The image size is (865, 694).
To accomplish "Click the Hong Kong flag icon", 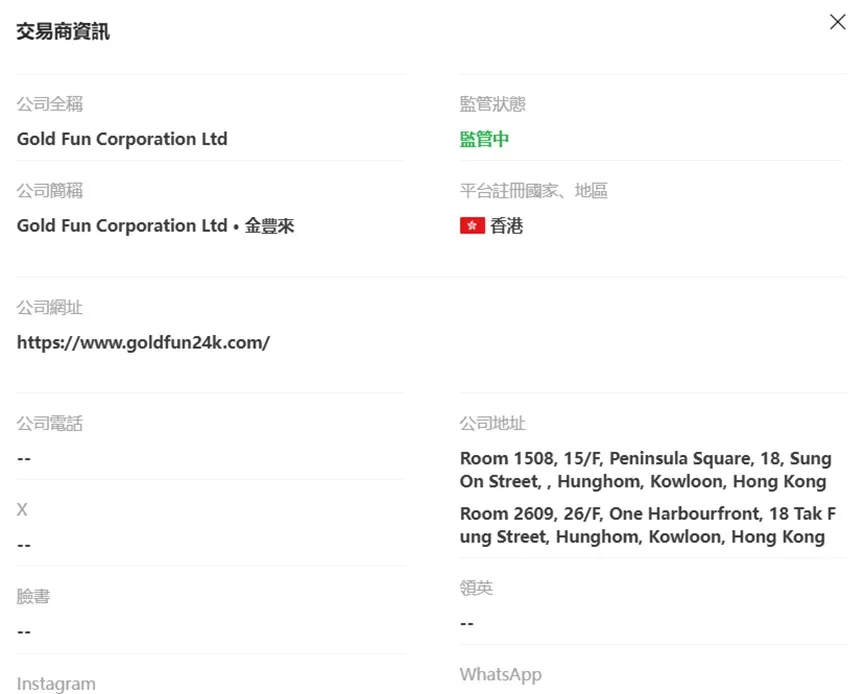I will pyautogui.click(x=472, y=226).
